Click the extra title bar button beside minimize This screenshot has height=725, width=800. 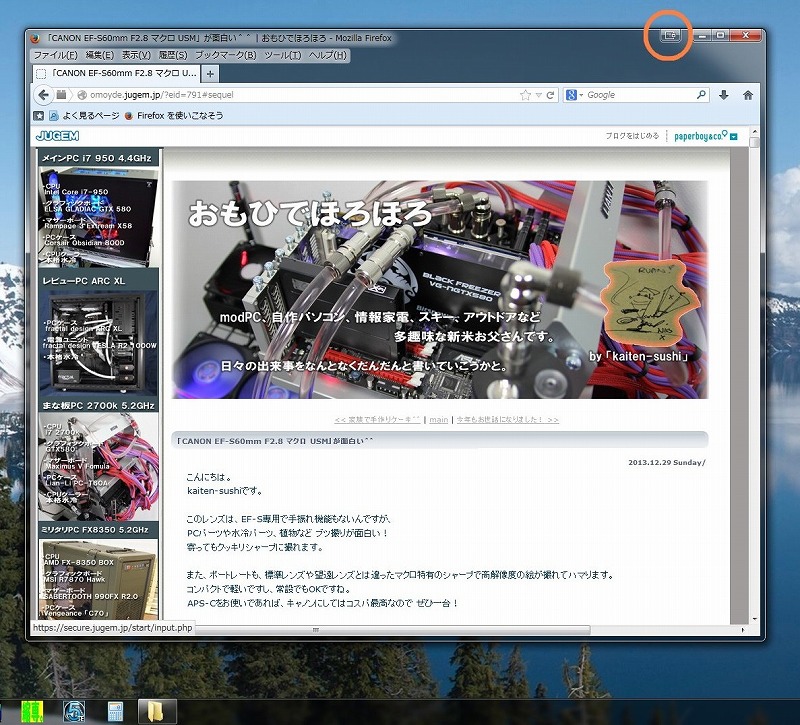pyautogui.click(x=671, y=35)
